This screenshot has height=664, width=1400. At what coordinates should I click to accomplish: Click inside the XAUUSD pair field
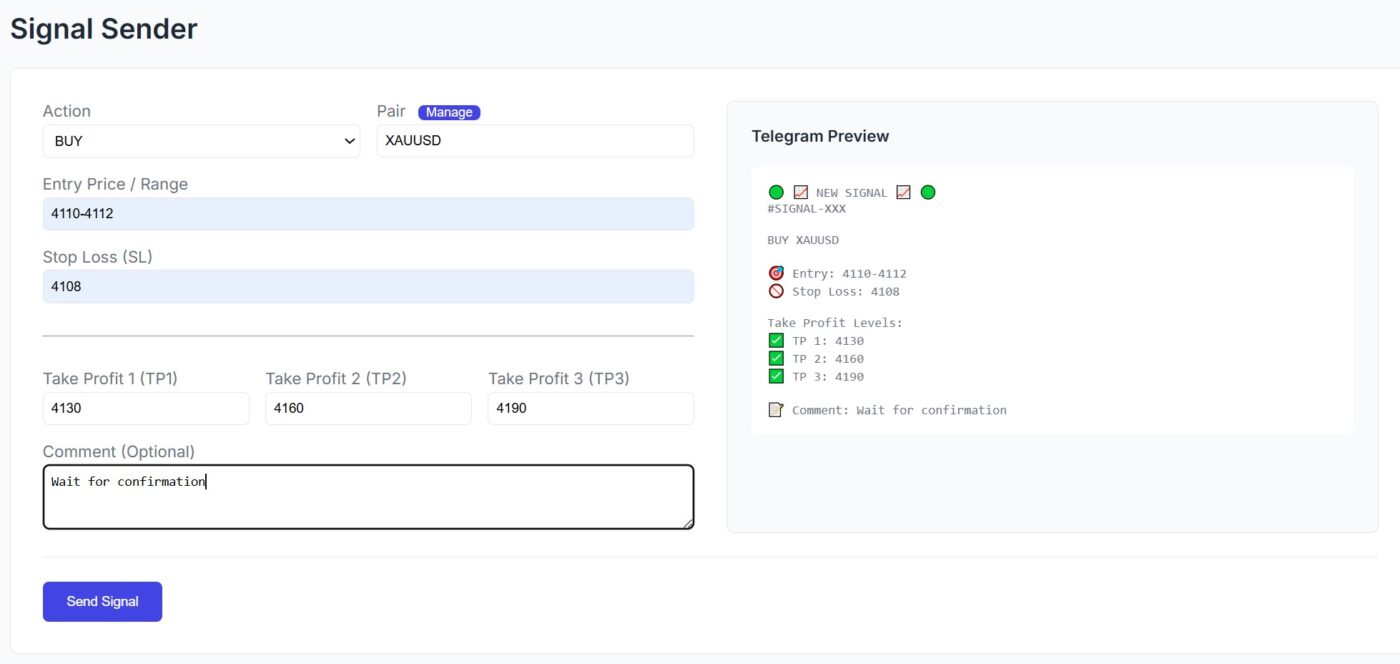535,140
